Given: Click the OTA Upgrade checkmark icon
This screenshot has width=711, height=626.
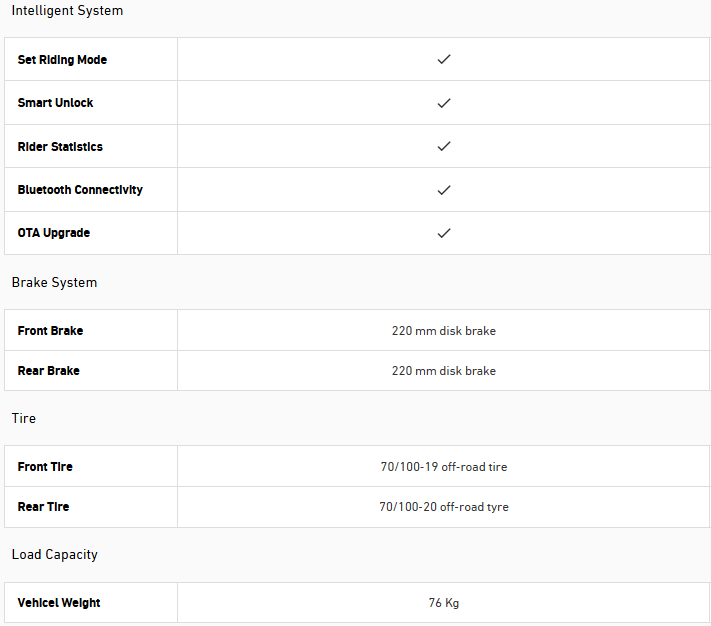Looking at the screenshot, I should point(444,233).
